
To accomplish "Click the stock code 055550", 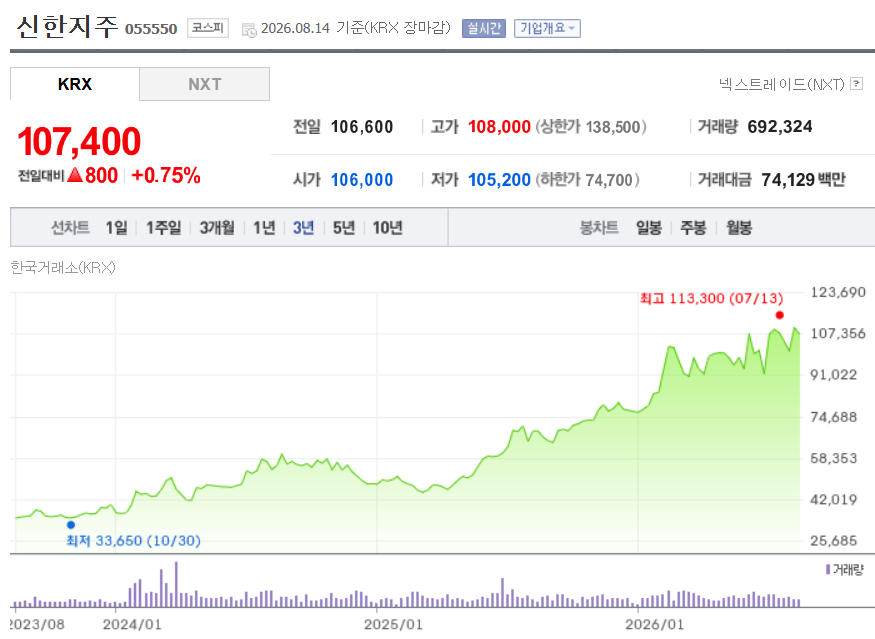I will 151,29.
